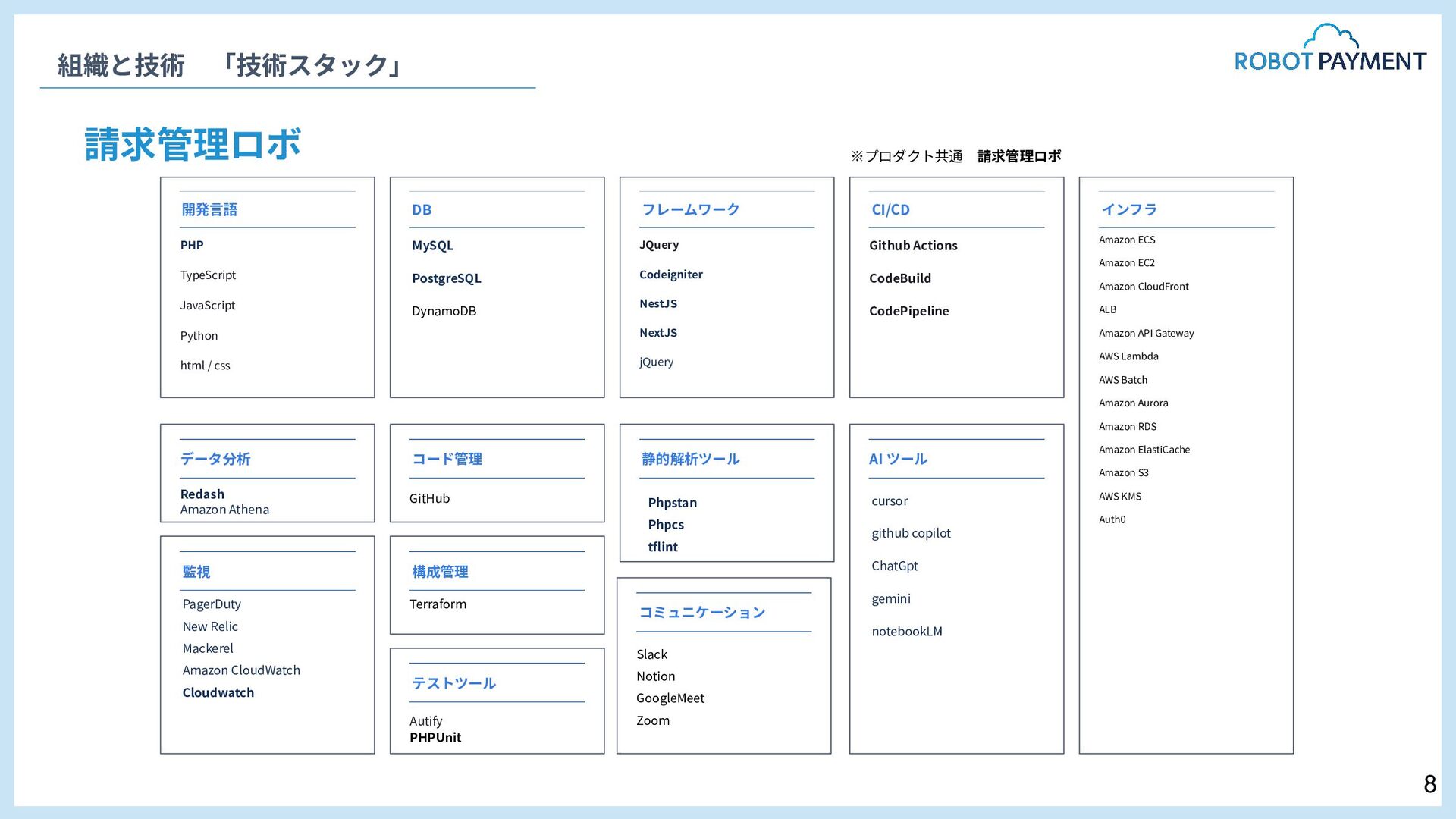This screenshot has height=819, width=1456.
Task: Select PostgreSQL in the DB box
Action: [x=446, y=278]
